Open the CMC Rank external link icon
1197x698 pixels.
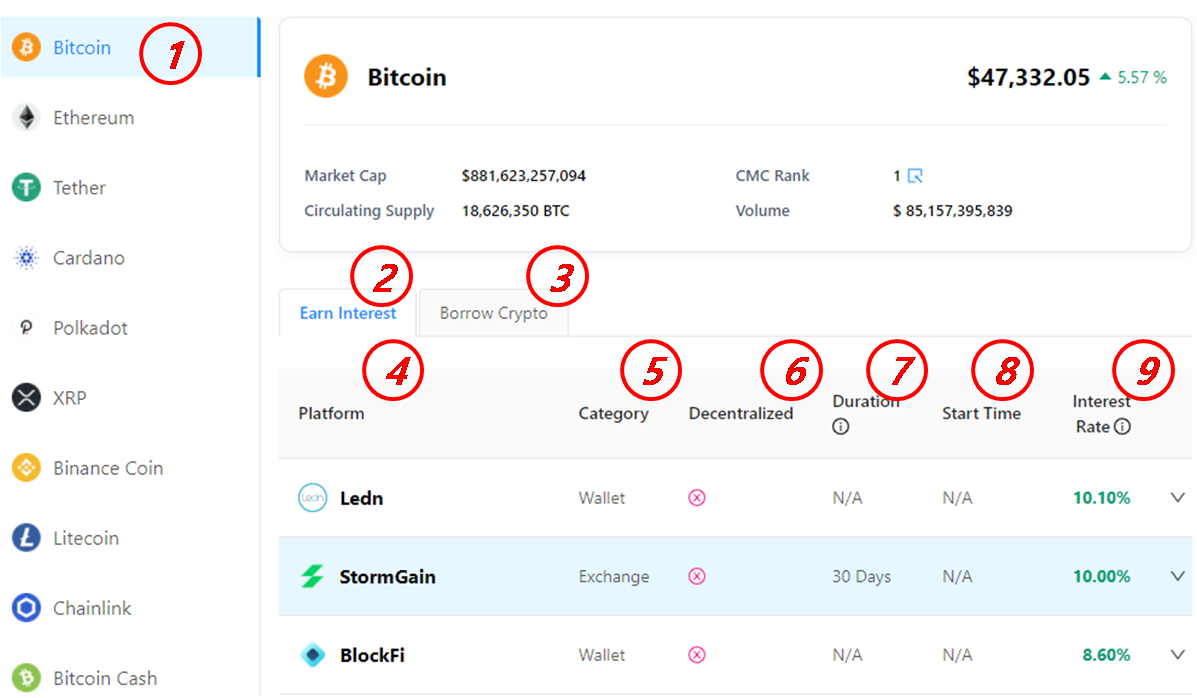[915, 176]
